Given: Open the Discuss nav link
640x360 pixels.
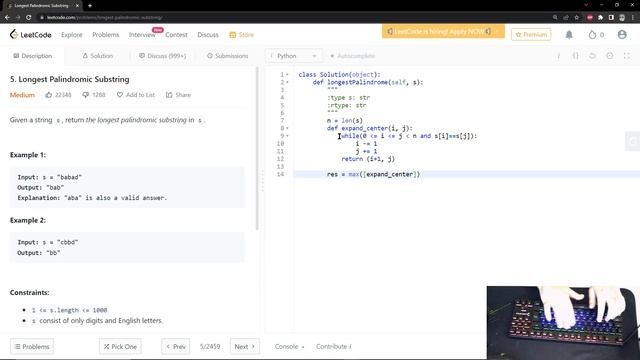Looking at the screenshot, I should tap(208, 35).
